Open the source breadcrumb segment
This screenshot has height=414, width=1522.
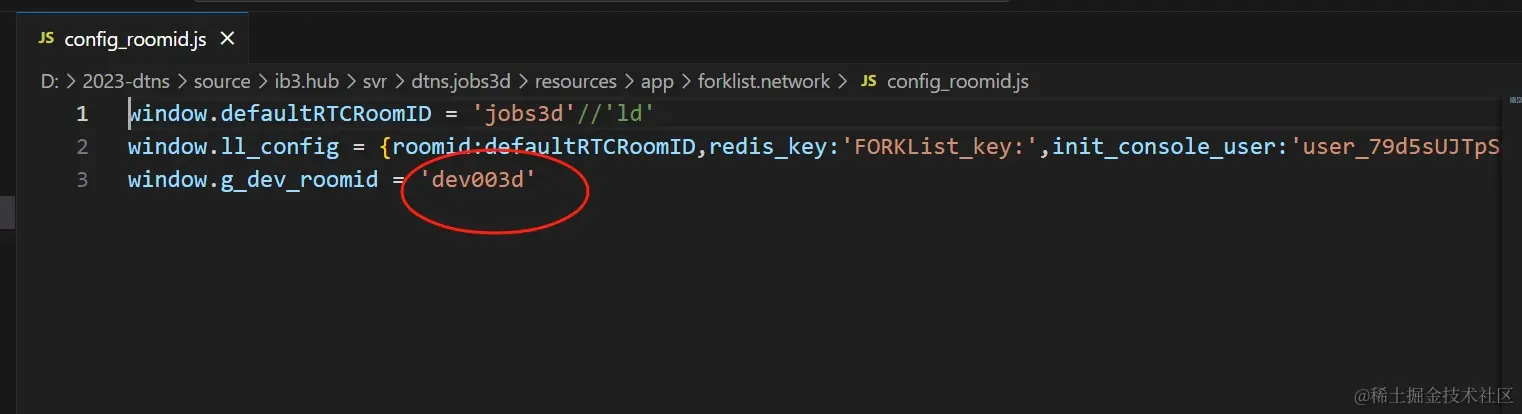click(221, 81)
